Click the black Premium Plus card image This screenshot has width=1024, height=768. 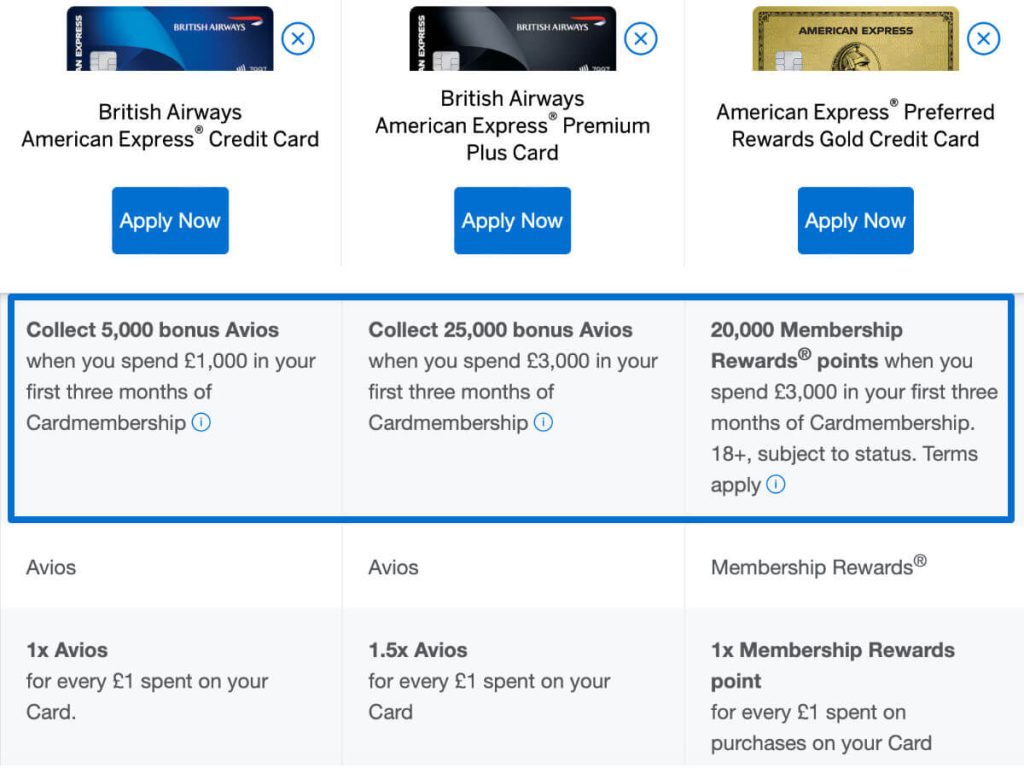(x=512, y=39)
